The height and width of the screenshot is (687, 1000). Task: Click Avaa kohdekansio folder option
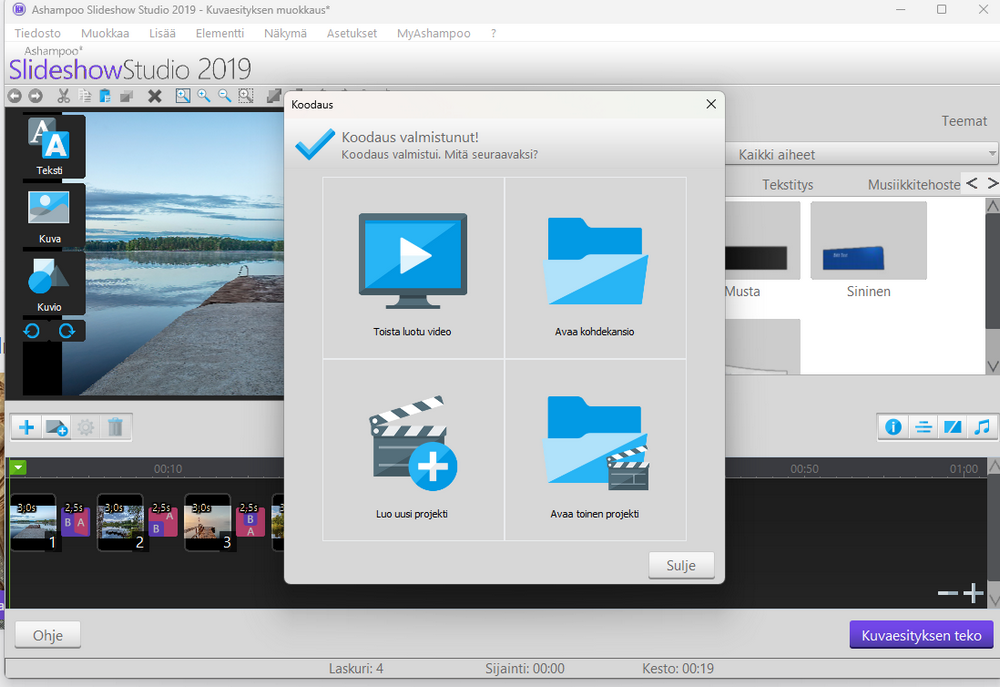595,268
